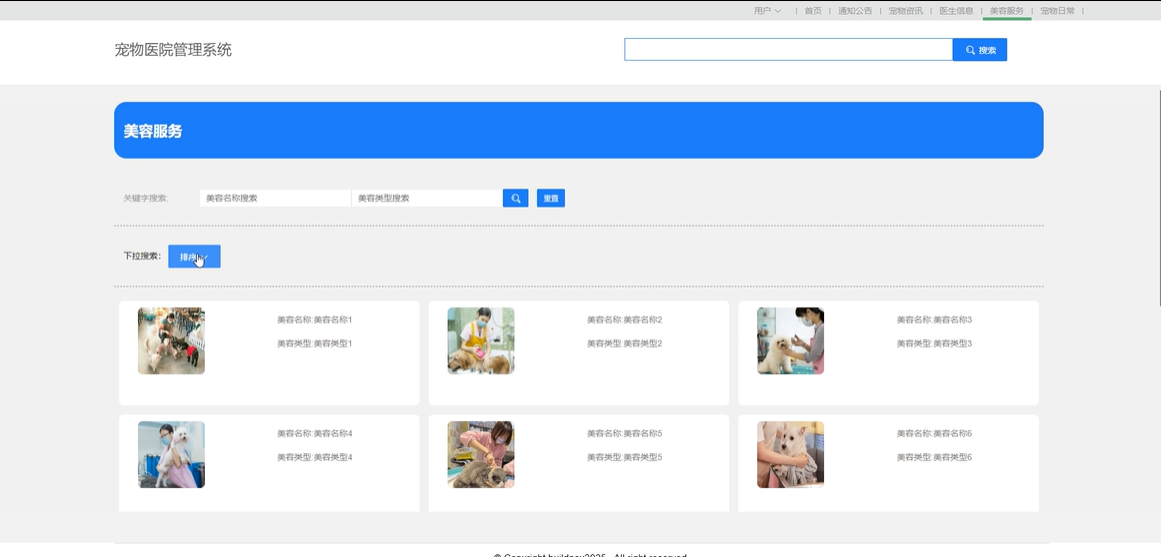The width and height of the screenshot is (1161, 557).
Task: Expand the 用户 user menu
Action: [x=767, y=10]
